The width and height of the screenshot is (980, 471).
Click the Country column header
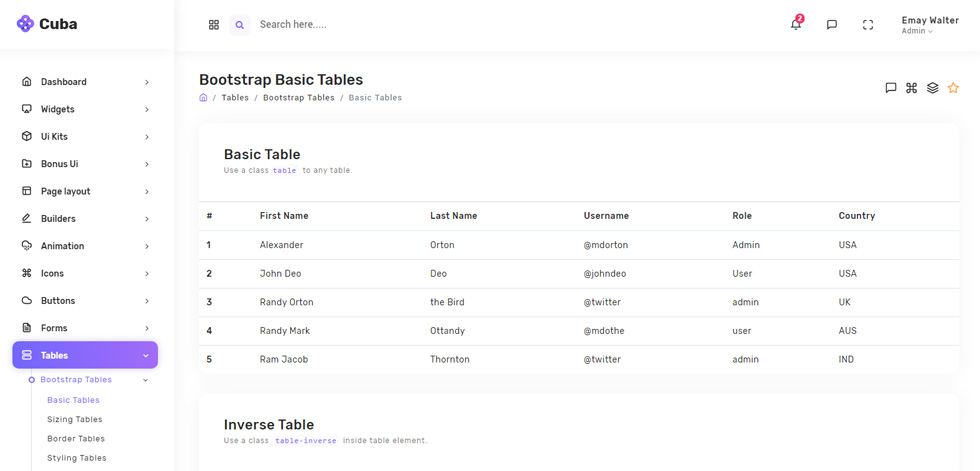point(856,216)
